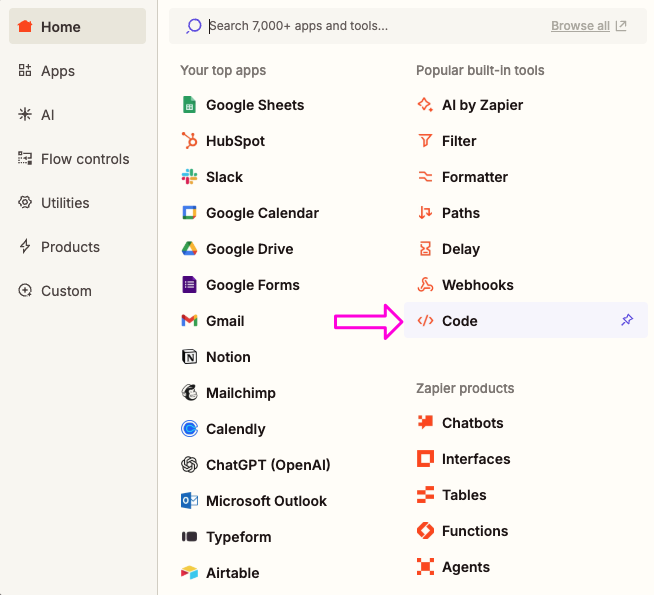Click the Webhooks icon
654x595 pixels.
click(425, 284)
